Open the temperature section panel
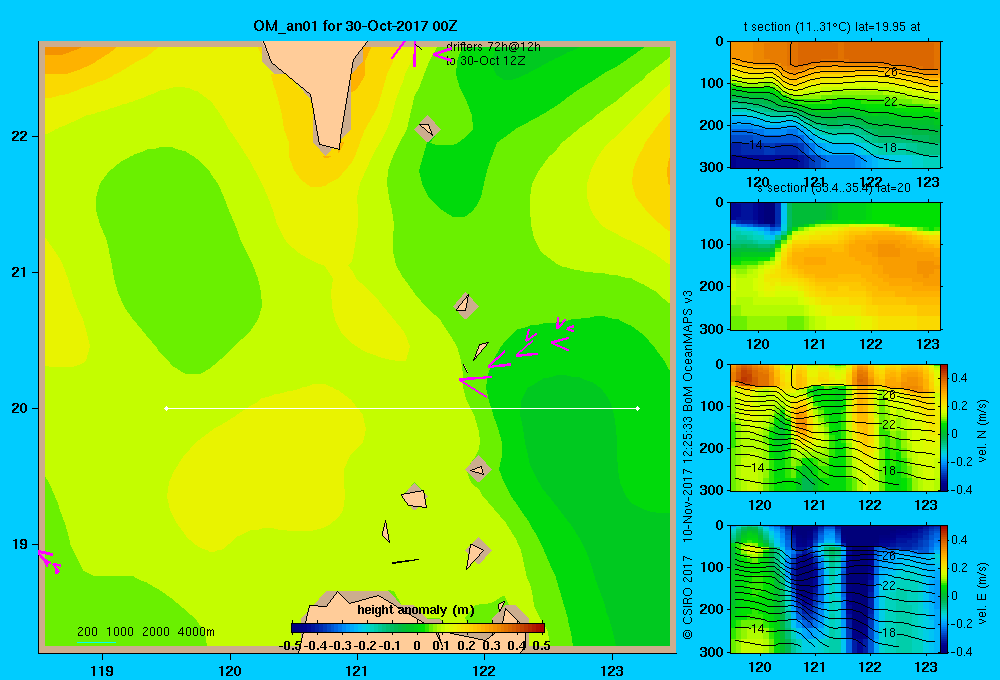 click(835, 105)
